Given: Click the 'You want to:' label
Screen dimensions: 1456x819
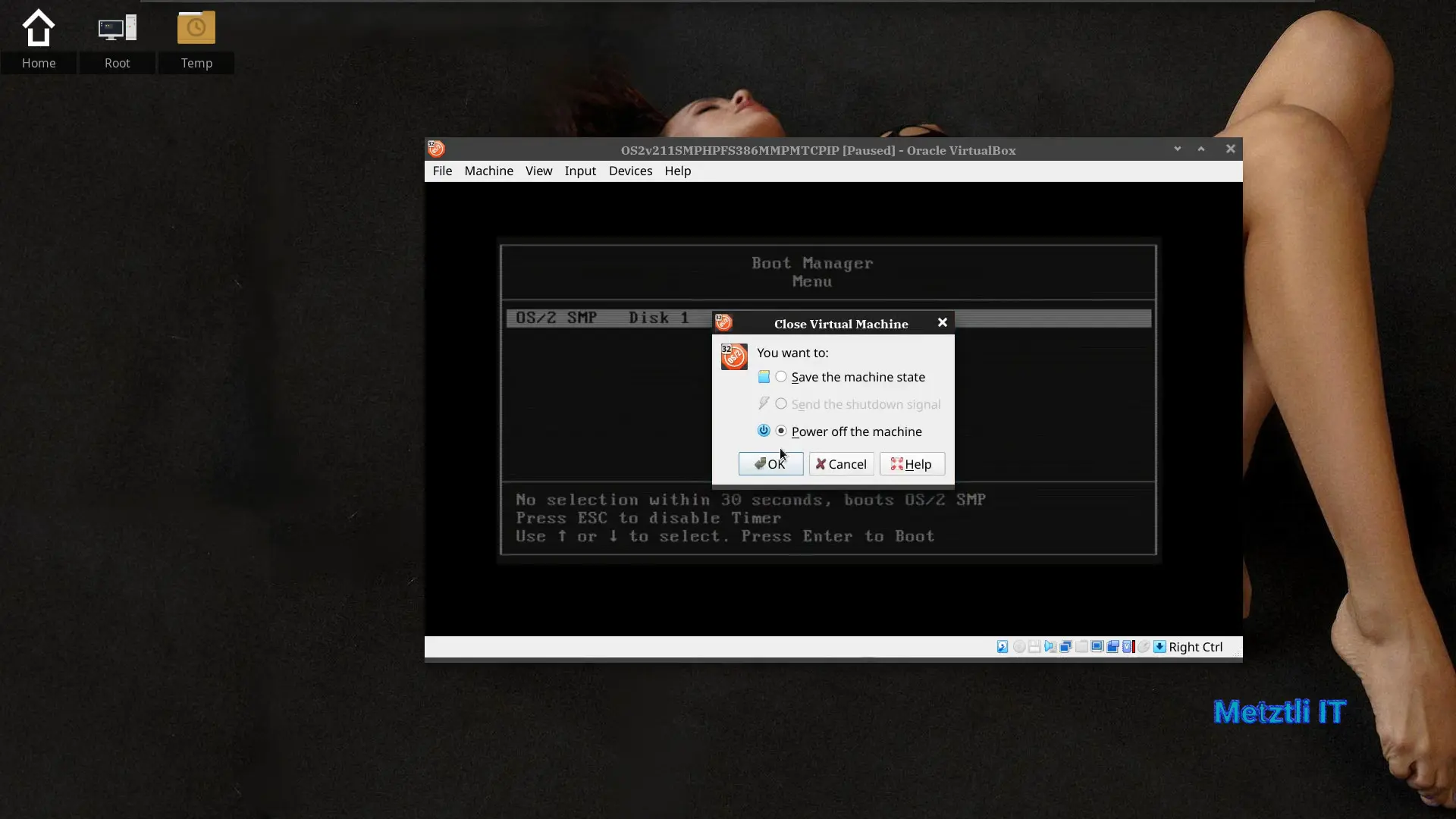Looking at the screenshot, I should tap(792, 353).
